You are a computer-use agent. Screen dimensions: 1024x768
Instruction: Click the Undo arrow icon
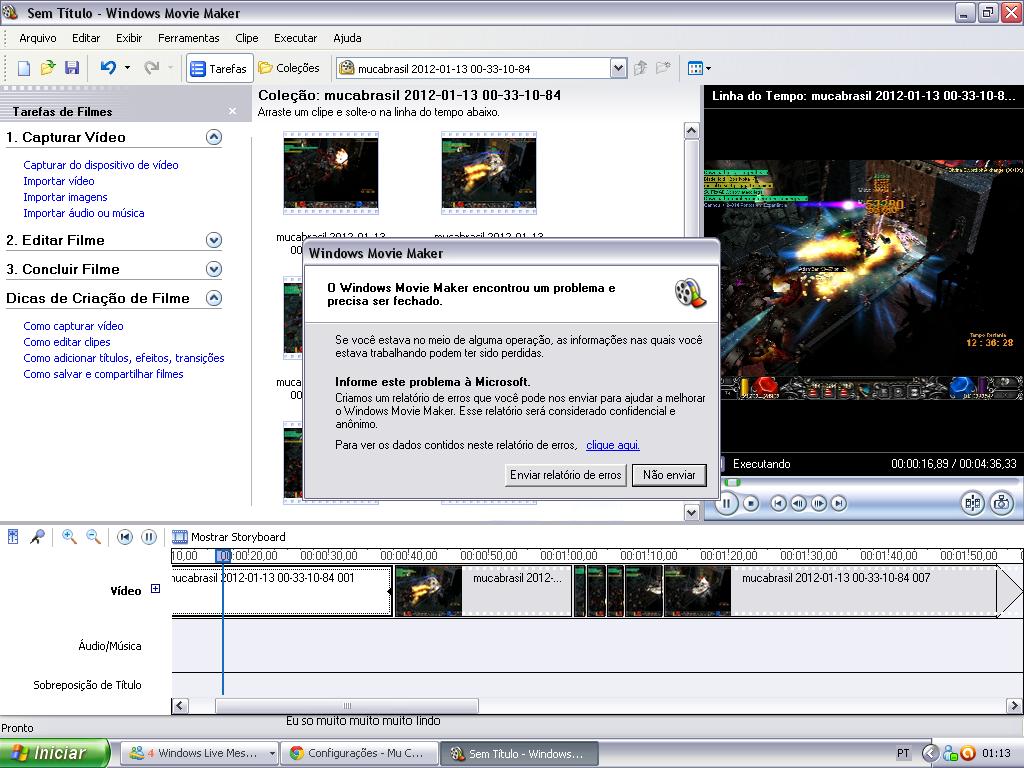108,68
